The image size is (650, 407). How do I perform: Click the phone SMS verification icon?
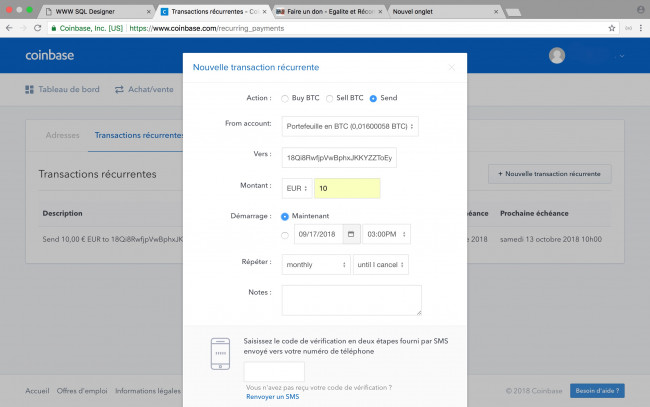pos(220,354)
